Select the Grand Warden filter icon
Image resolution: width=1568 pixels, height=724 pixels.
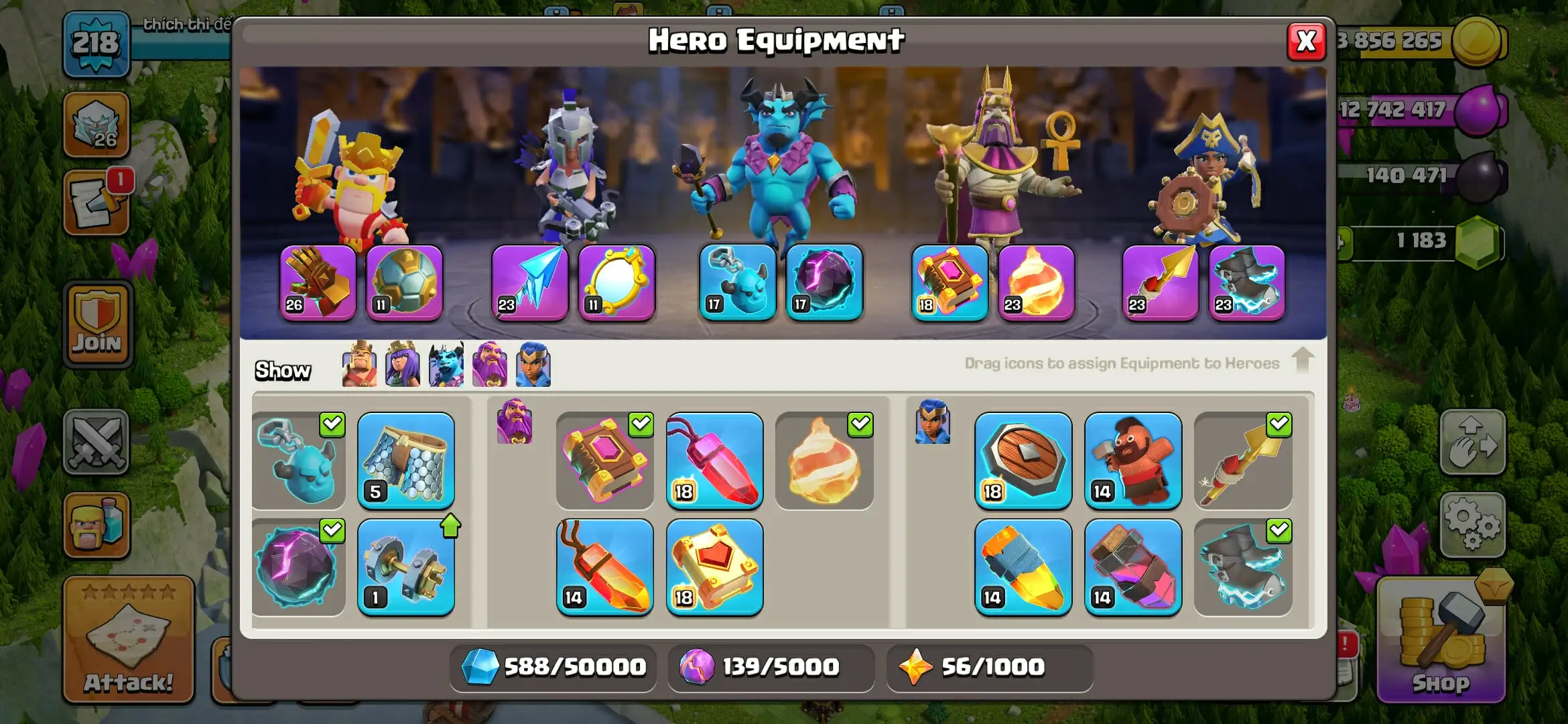pyautogui.click(x=490, y=365)
